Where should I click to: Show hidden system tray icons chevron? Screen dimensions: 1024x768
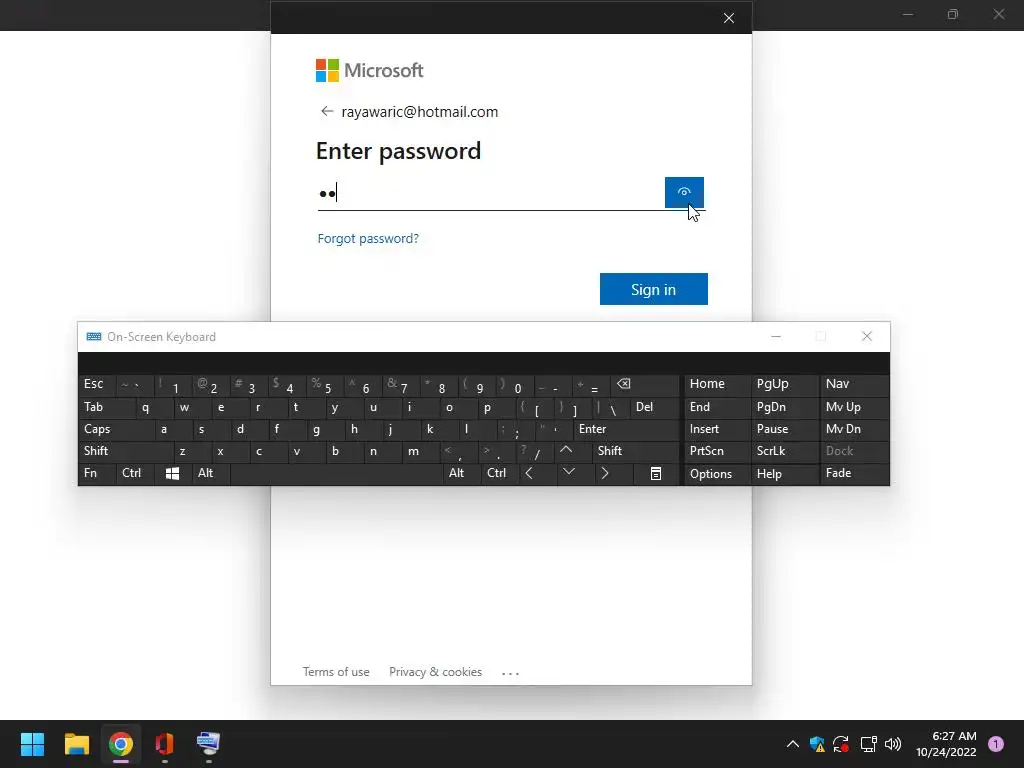click(x=792, y=744)
